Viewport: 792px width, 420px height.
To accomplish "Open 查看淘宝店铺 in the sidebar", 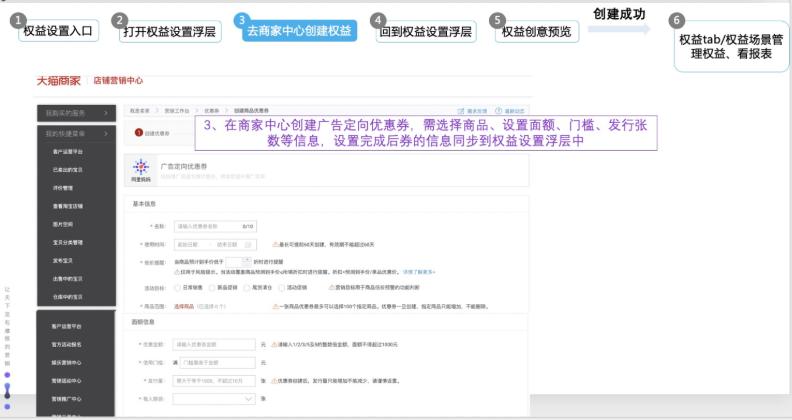I will [x=68, y=206].
